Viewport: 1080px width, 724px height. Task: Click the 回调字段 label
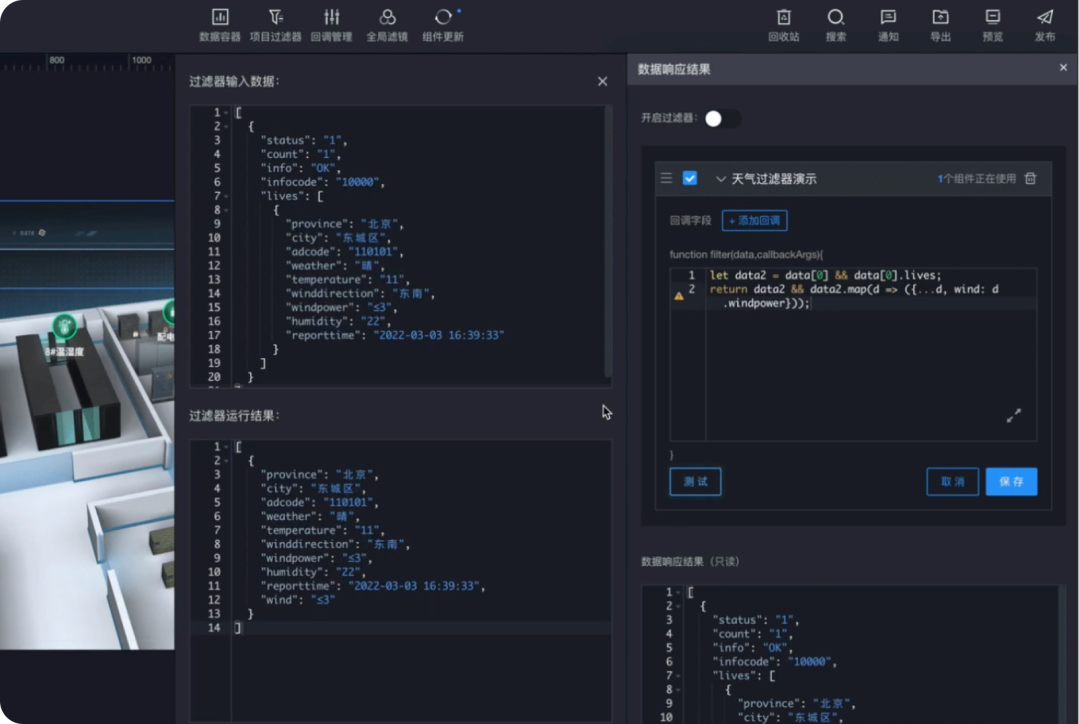pos(690,220)
